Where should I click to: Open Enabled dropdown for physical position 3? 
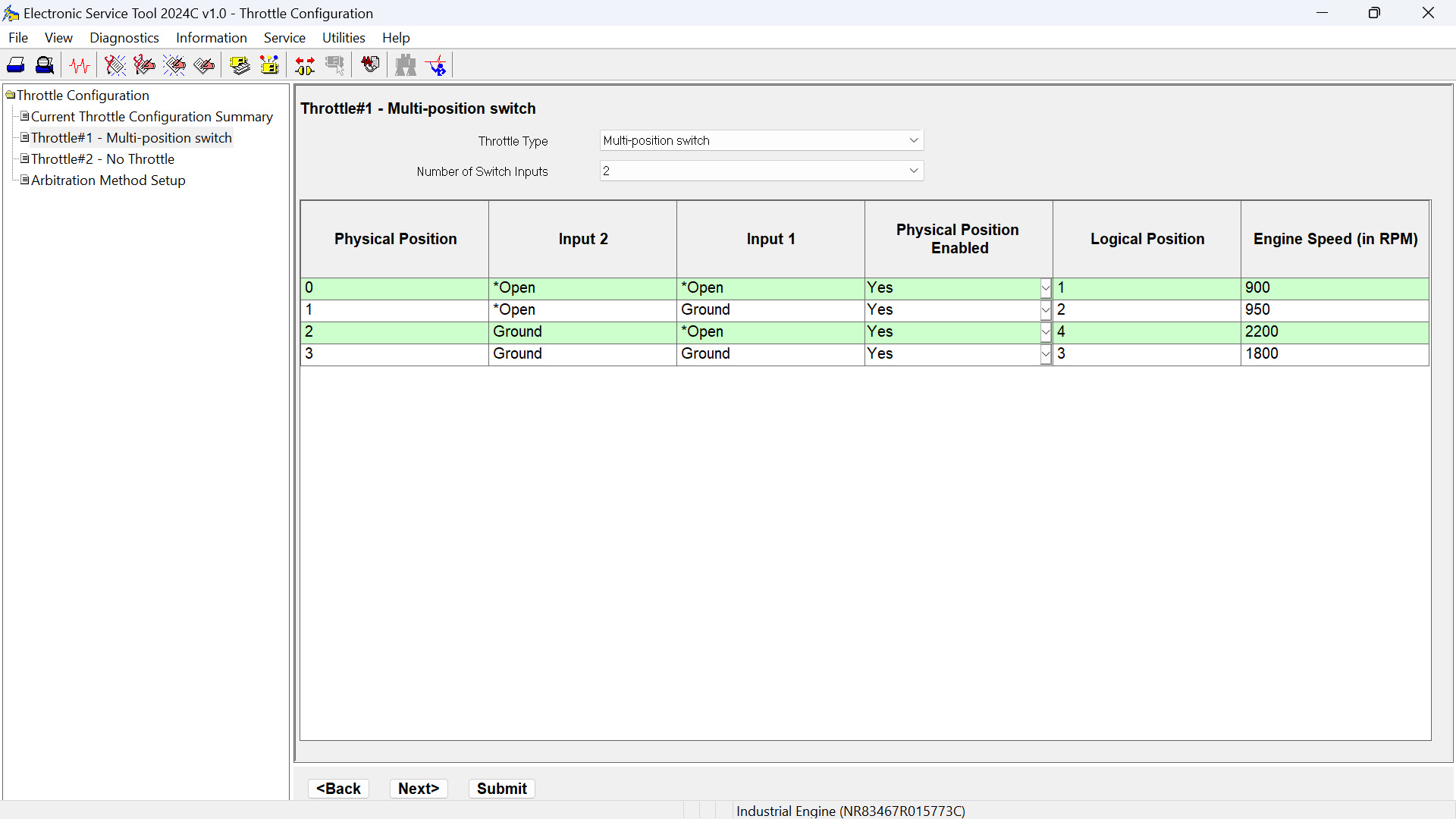[1046, 354]
